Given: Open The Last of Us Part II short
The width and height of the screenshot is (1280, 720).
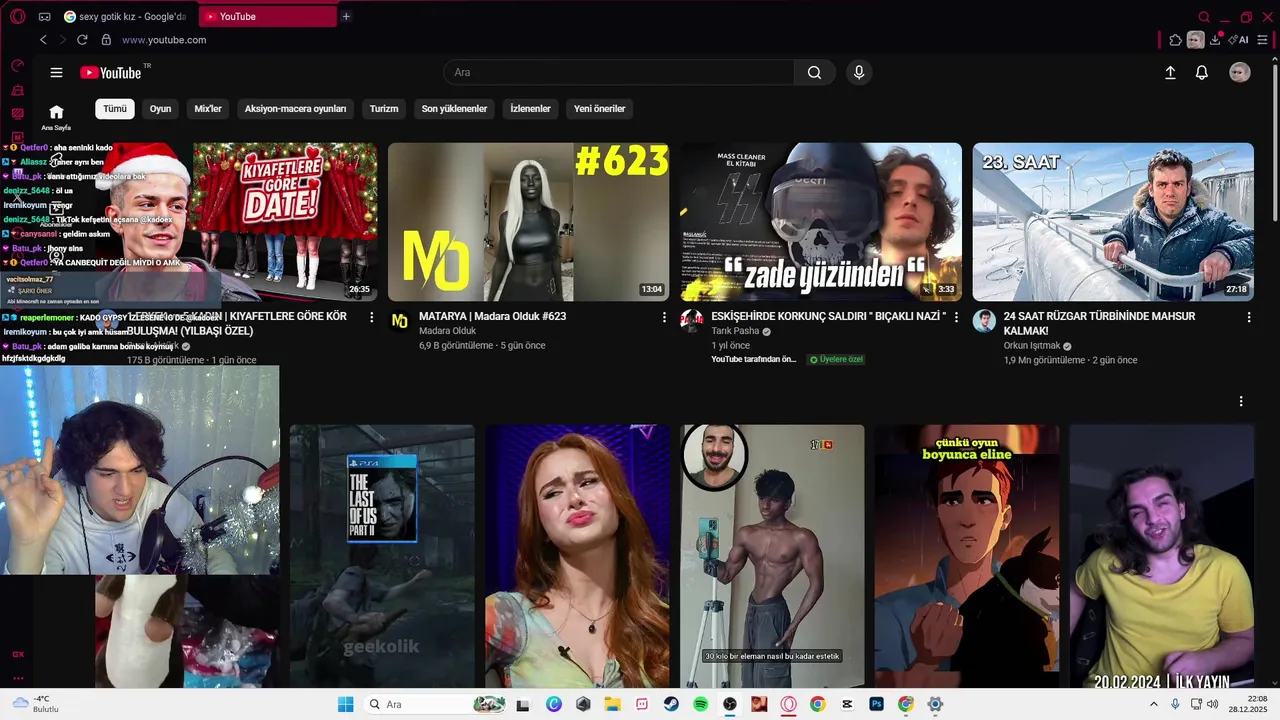Looking at the screenshot, I should coord(382,557).
